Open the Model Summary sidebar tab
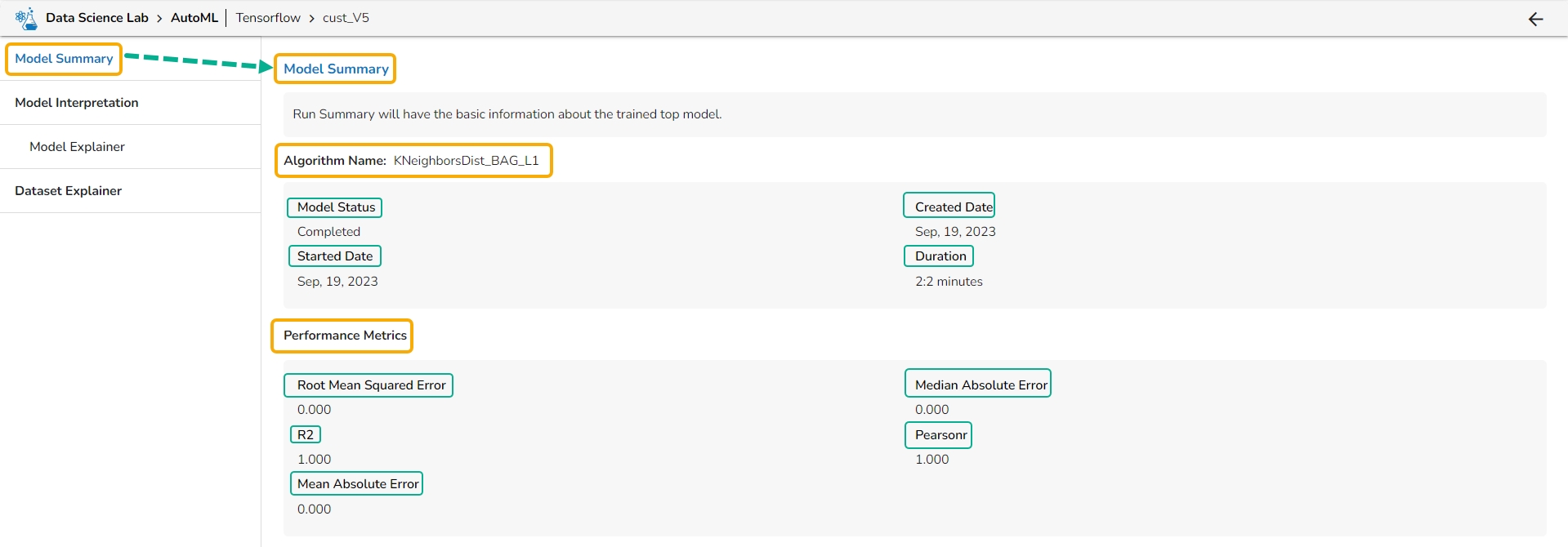The image size is (1568, 547). coord(64,59)
